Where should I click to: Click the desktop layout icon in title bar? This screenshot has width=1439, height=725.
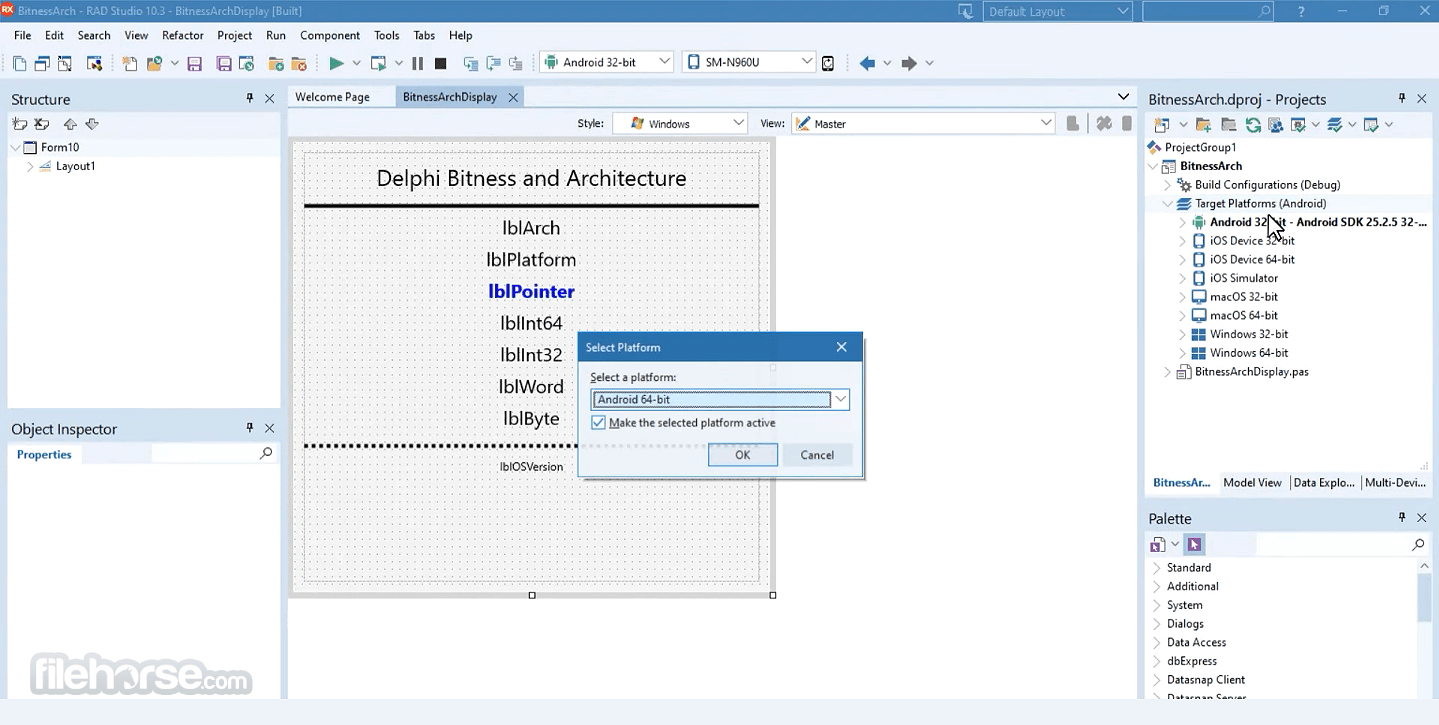[965, 12]
